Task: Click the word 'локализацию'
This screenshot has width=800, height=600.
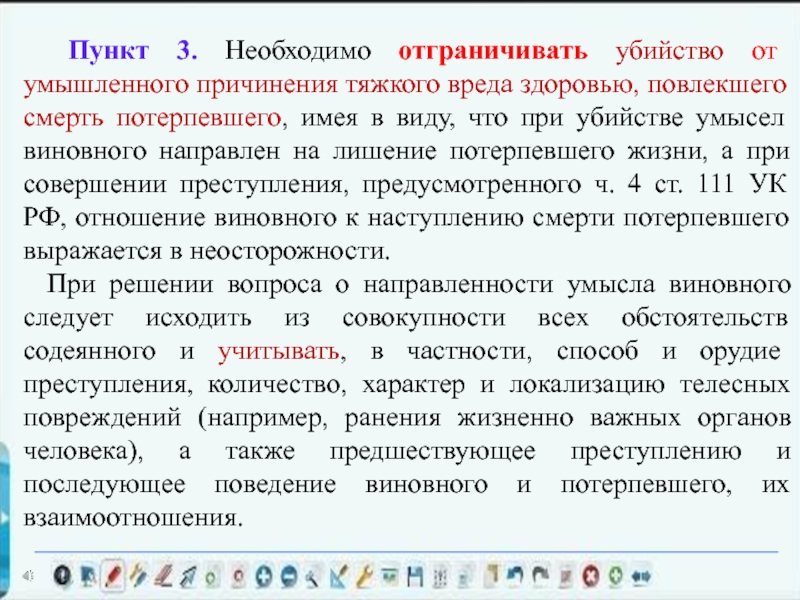Action: click(x=587, y=385)
